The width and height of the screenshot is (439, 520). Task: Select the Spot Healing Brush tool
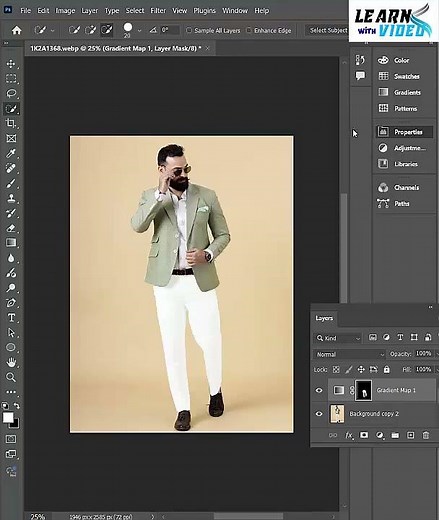pos(11,168)
